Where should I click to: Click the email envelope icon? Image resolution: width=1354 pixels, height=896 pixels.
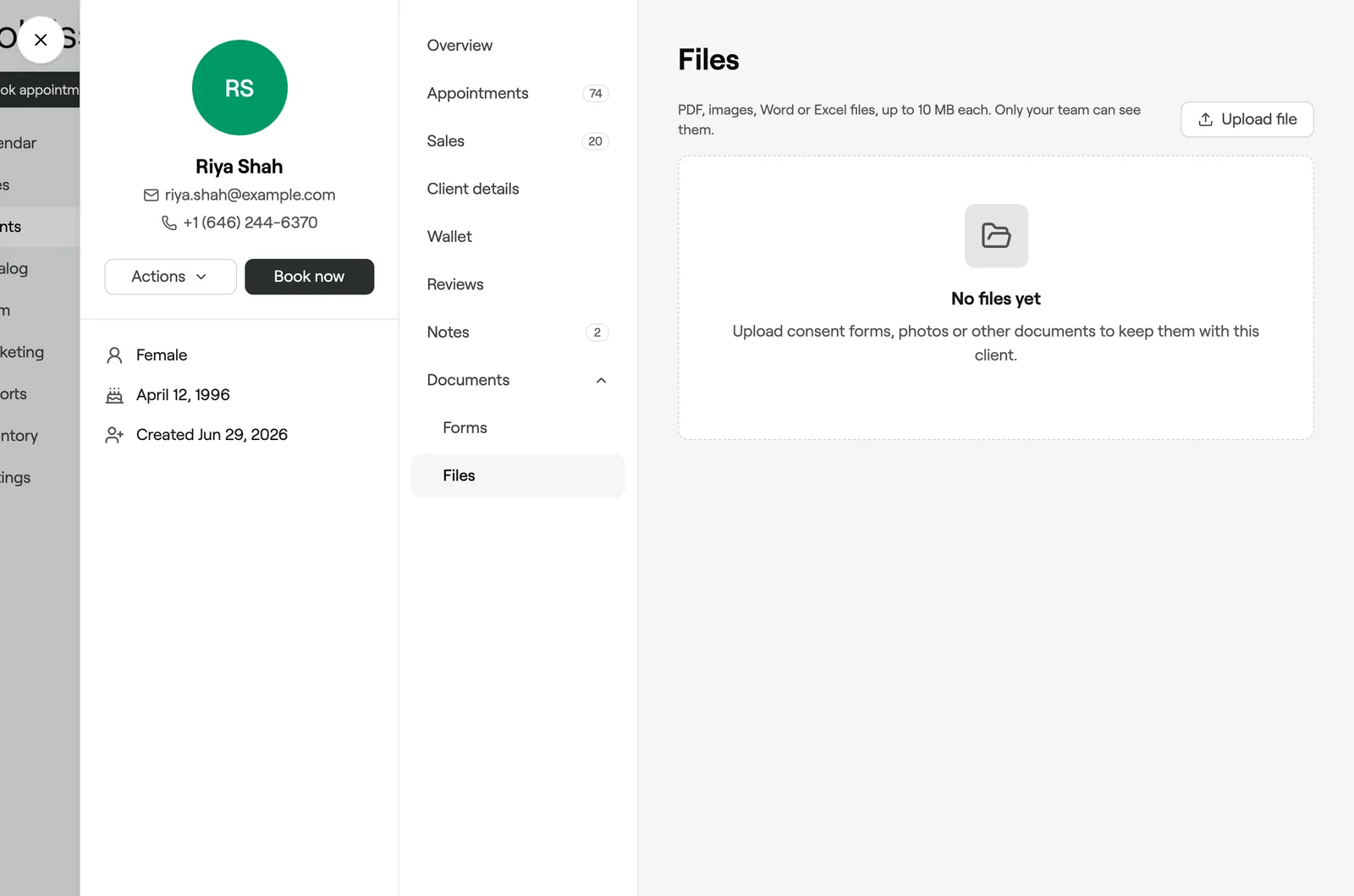(x=151, y=195)
